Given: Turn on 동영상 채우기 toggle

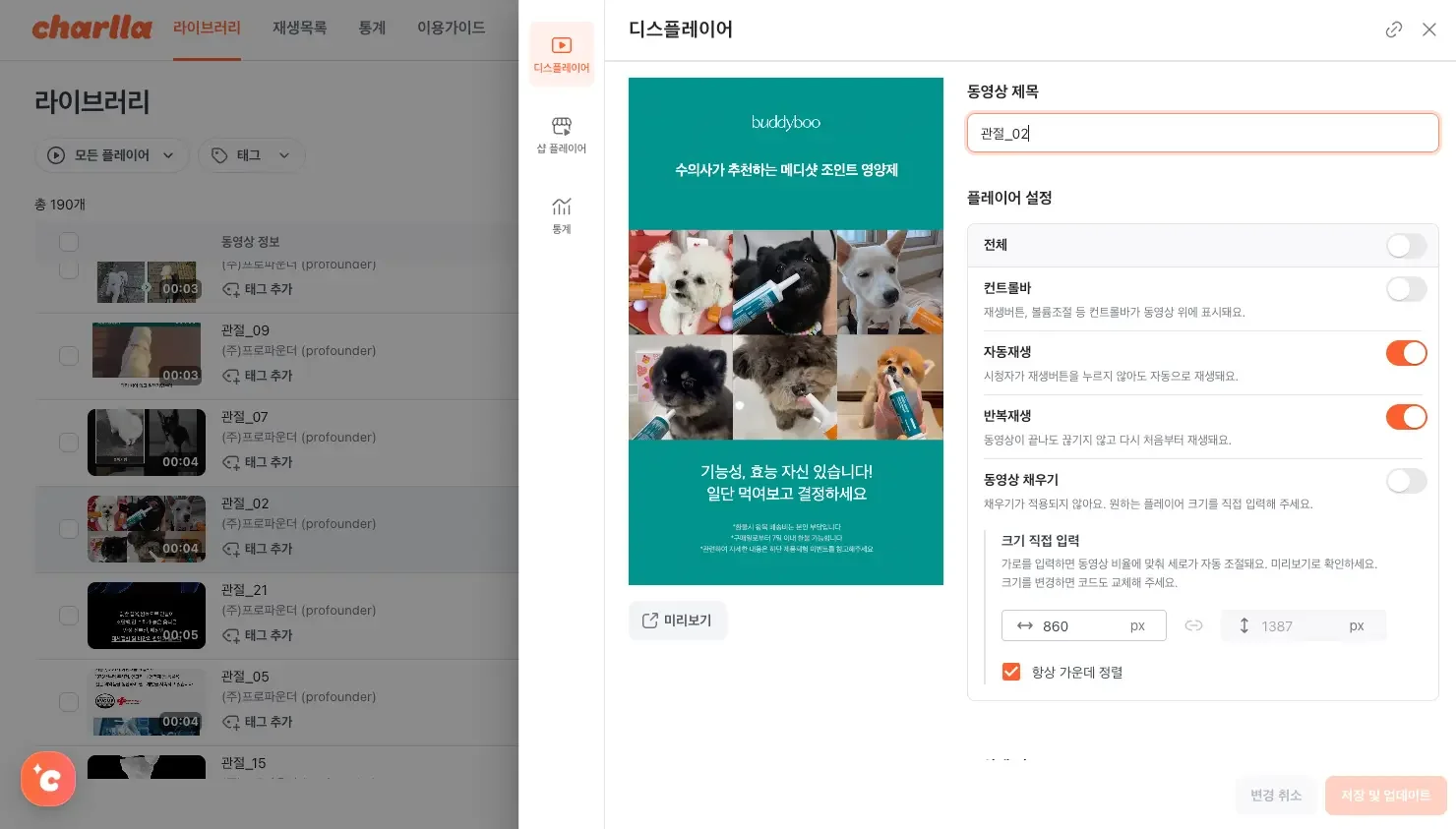Looking at the screenshot, I should click(x=1406, y=481).
